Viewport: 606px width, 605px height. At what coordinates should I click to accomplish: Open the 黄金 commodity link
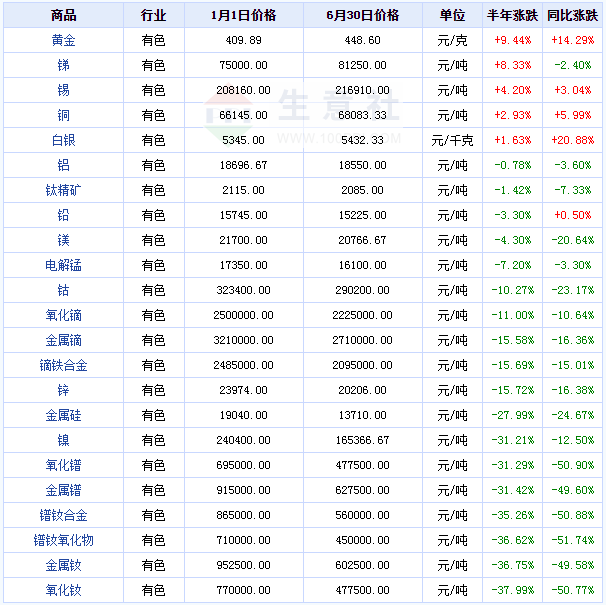(62, 41)
